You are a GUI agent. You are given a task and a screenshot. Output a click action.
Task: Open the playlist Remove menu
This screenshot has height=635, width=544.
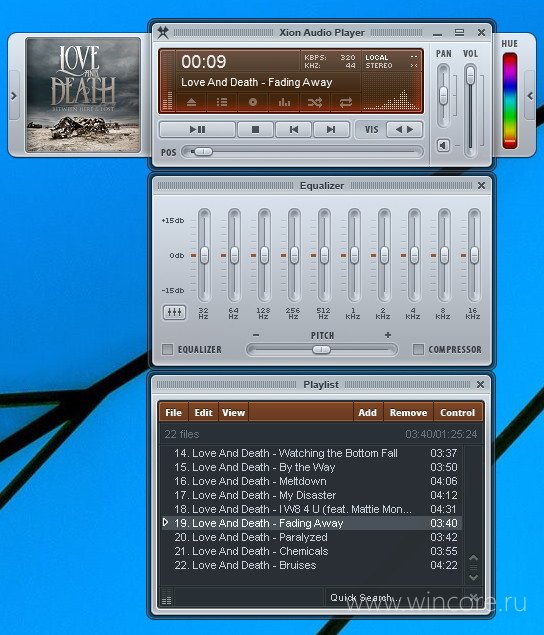coord(408,412)
